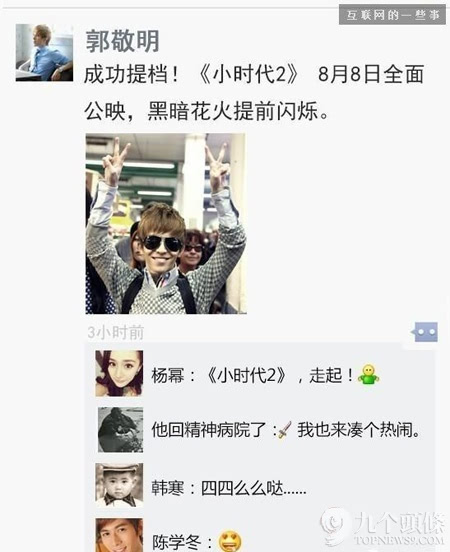
Task: Tap commenter name 韩寒
Action: pyautogui.click(x=168, y=488)
